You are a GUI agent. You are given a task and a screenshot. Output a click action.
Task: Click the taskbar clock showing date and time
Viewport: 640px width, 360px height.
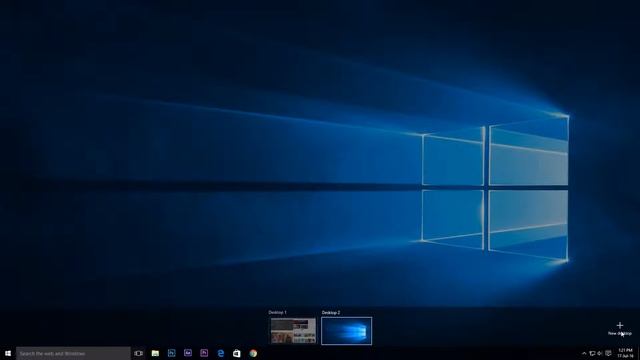(x=625, y=353)
